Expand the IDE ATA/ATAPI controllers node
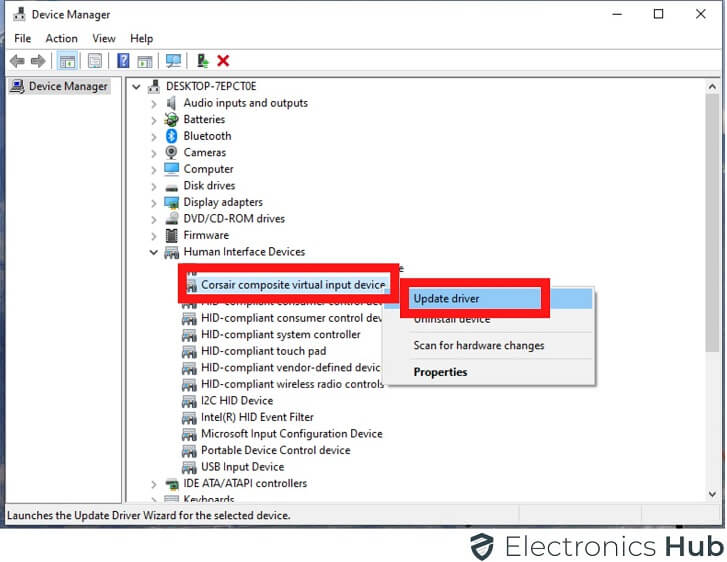The image size is (727, 562). 153,484
